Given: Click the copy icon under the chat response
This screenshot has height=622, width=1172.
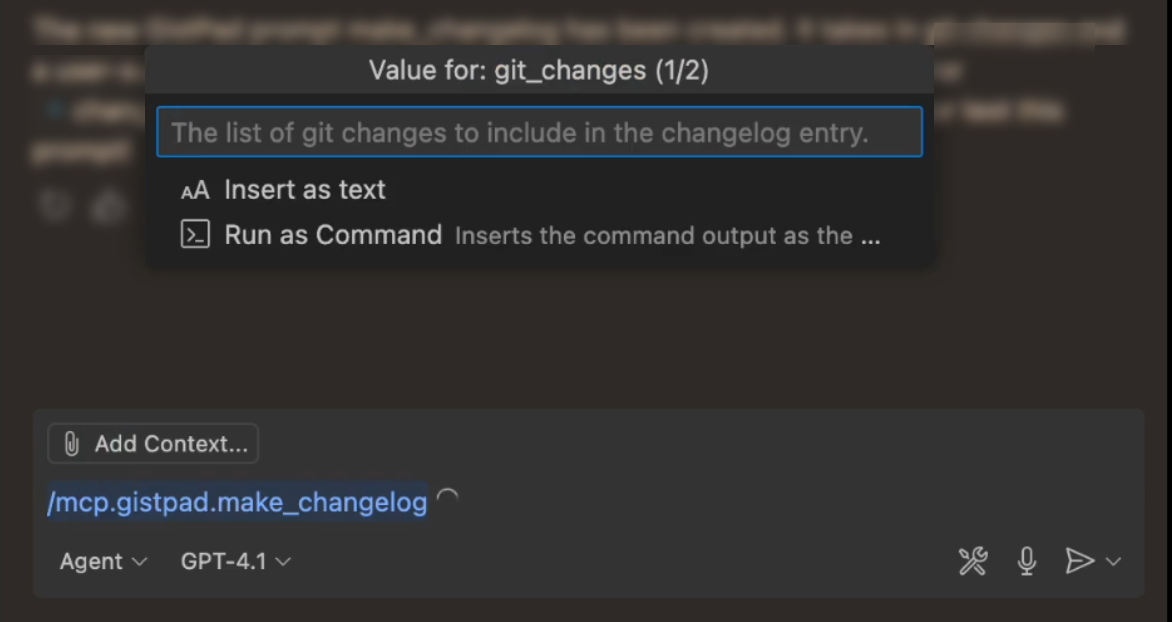Looking at the screenshot, I should [54, 207].
